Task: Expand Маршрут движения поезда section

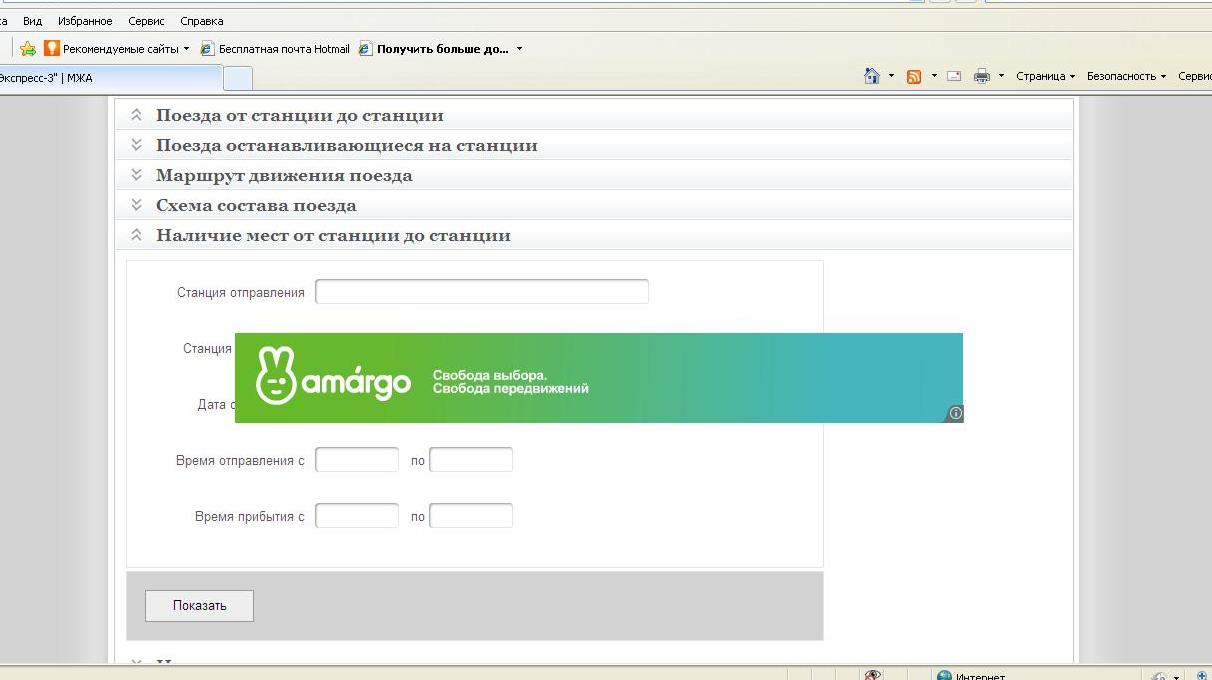Action: [594, 175]
